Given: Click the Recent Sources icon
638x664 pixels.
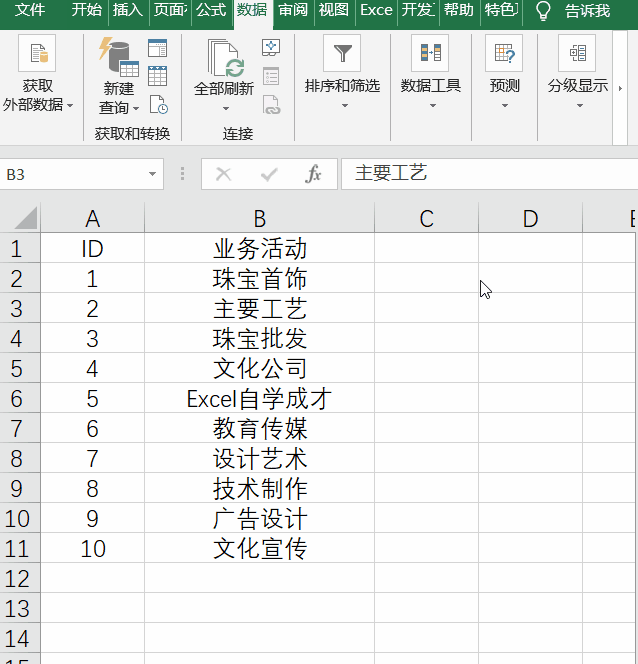Looking at the screenshot, I should click(158, 105).
